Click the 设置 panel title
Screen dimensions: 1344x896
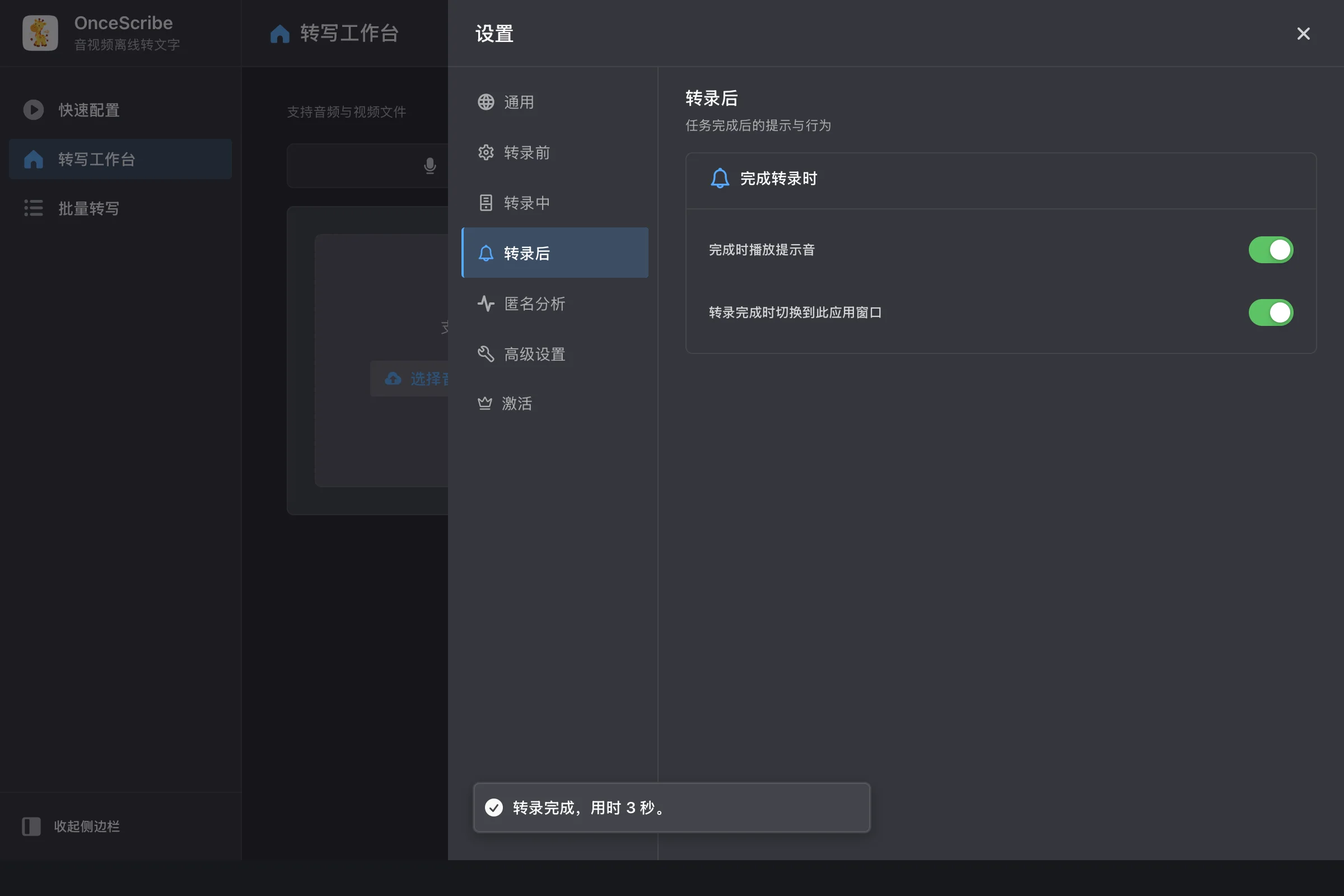tap(494, 34)
